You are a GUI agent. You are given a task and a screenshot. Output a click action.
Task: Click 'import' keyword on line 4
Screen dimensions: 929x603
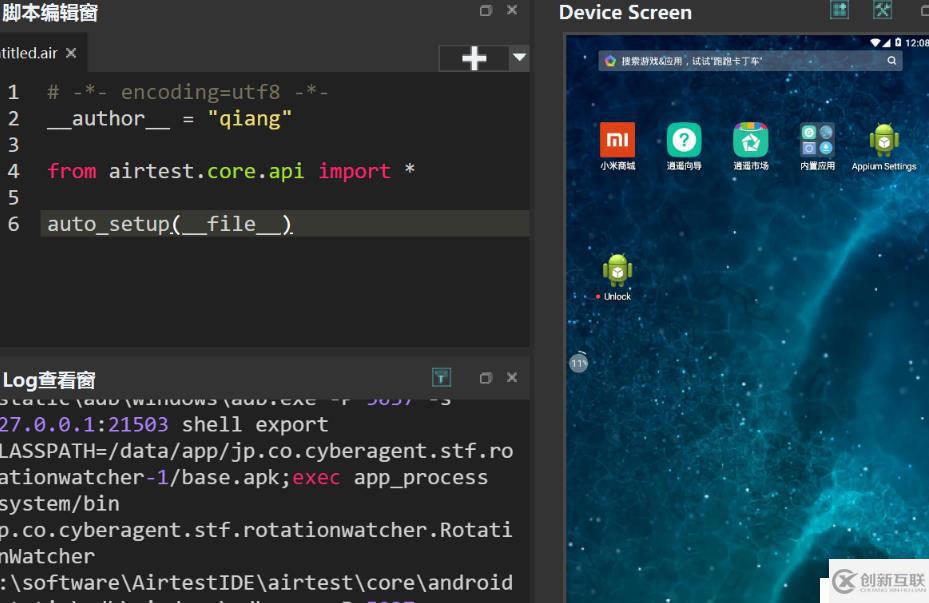pos(355,171)
